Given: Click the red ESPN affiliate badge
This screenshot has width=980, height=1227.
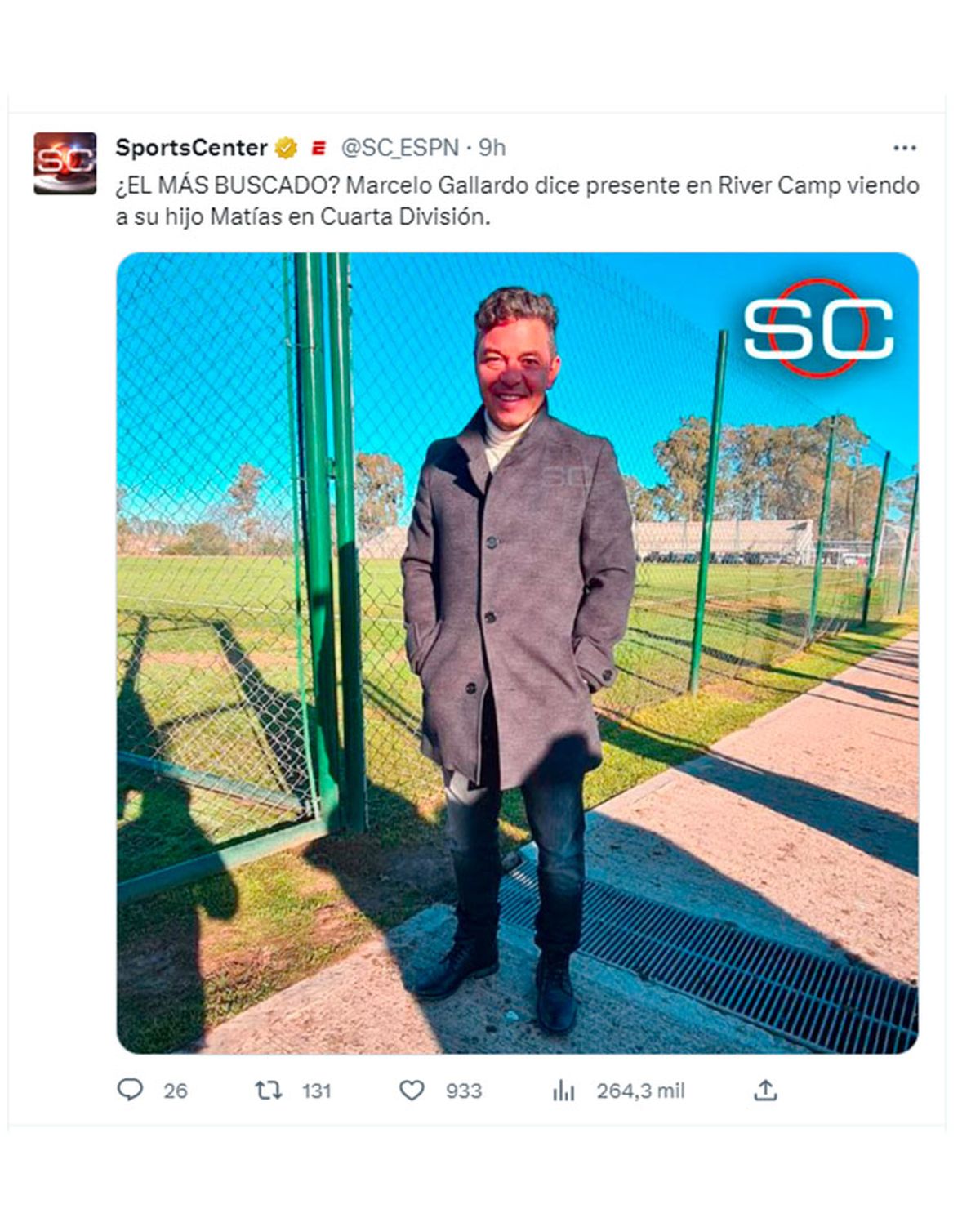Looking at the screenshot, I should click(319, 148).
